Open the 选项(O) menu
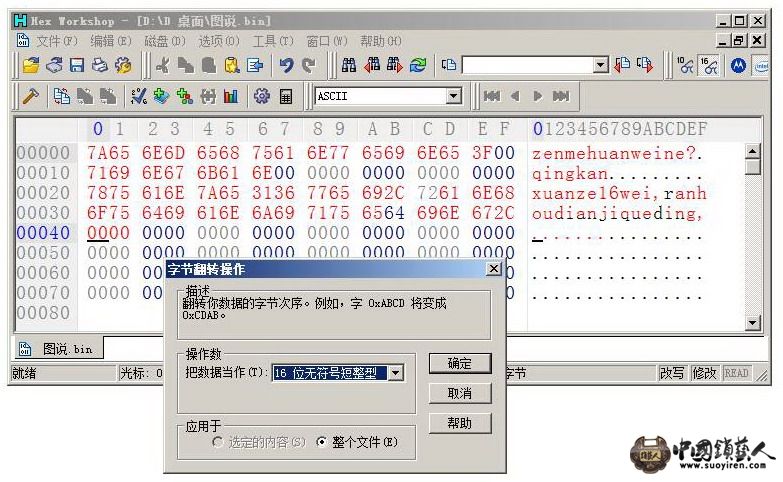 click(218, 41)
